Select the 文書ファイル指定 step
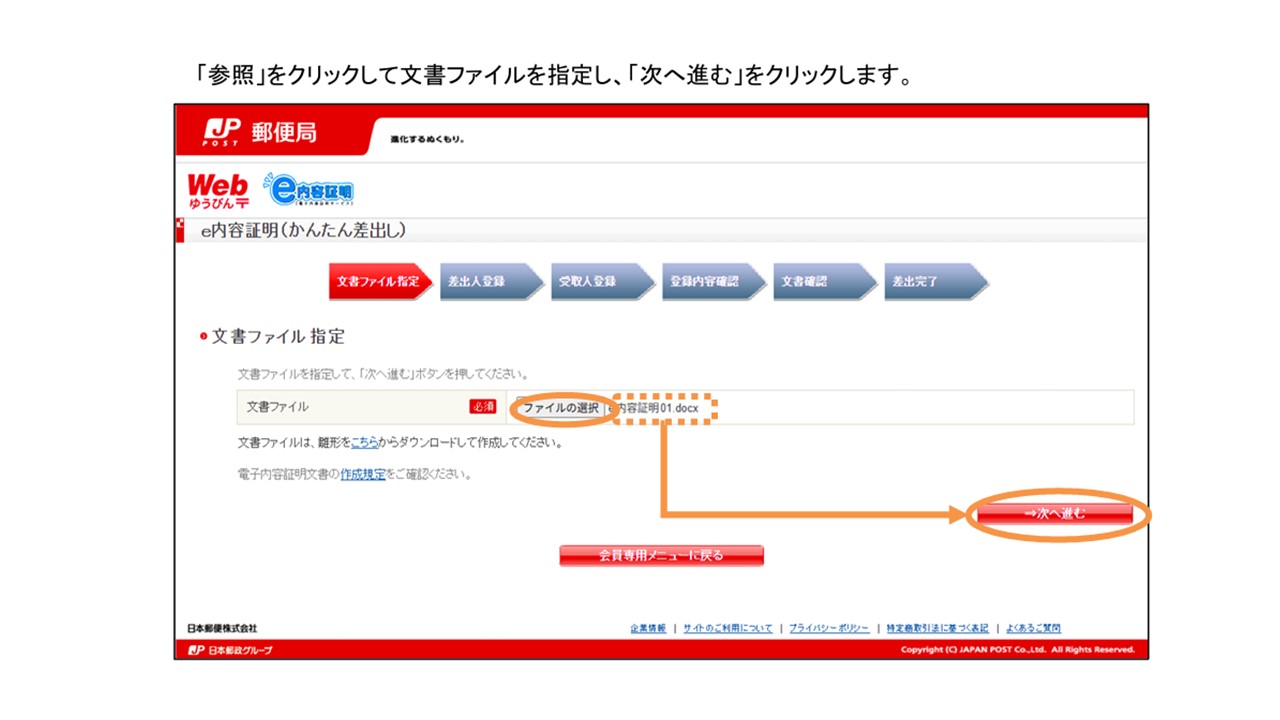Image resolution: width=1280 pixels, height=720 pixels. tap(378, 282)
